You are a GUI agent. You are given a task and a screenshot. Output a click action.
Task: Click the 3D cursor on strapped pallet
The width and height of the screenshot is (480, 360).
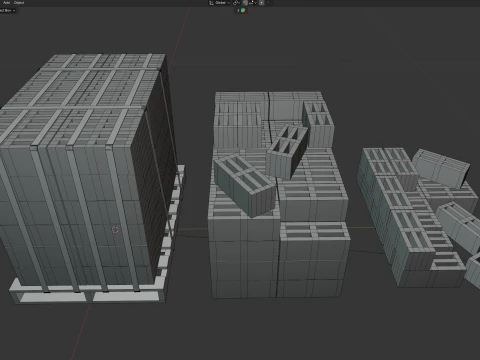click(115, 230)
